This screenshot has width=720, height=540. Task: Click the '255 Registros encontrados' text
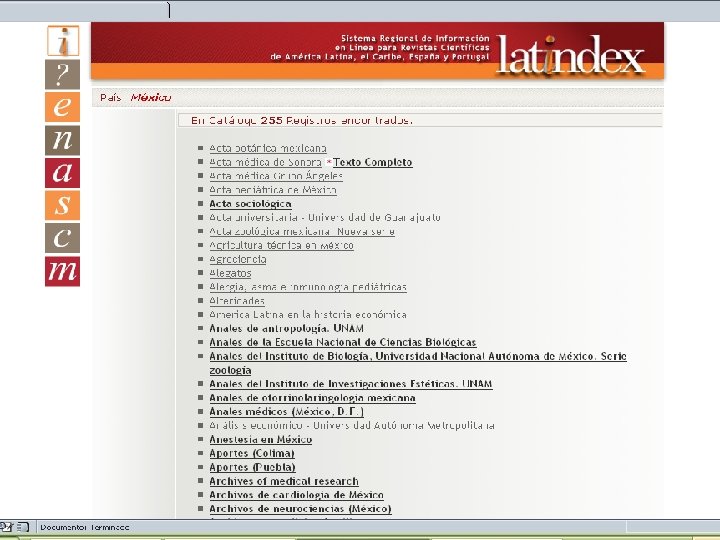point(337,120)
